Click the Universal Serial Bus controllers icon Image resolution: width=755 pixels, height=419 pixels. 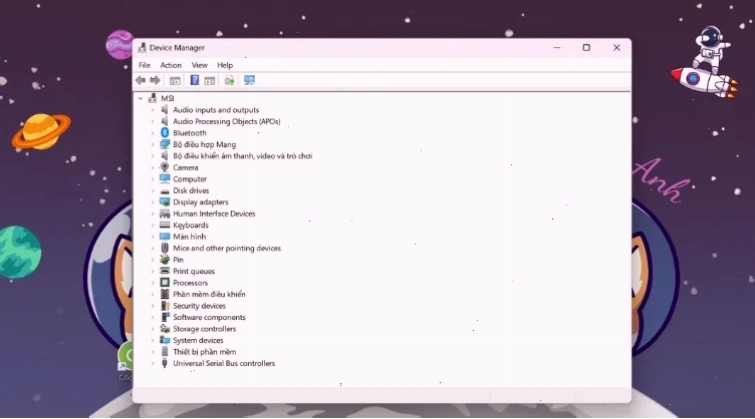click(x=165, y=363)
